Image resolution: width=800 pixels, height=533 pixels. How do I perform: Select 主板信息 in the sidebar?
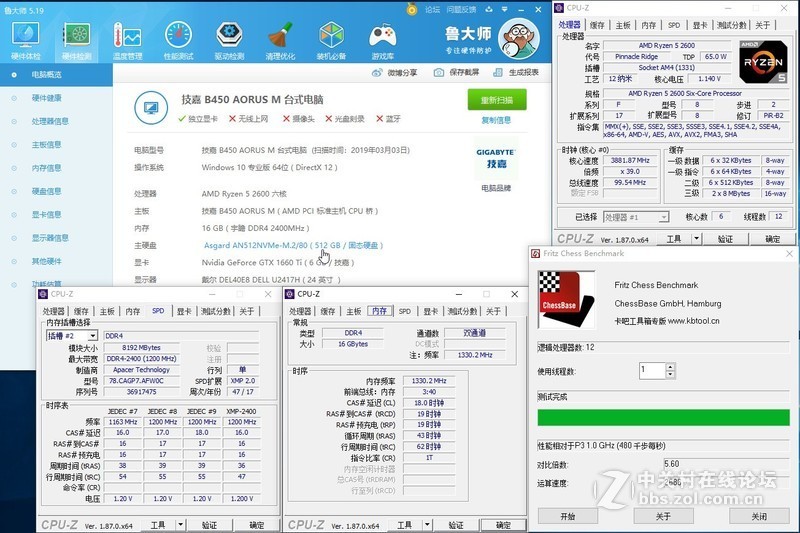point(46,145)
